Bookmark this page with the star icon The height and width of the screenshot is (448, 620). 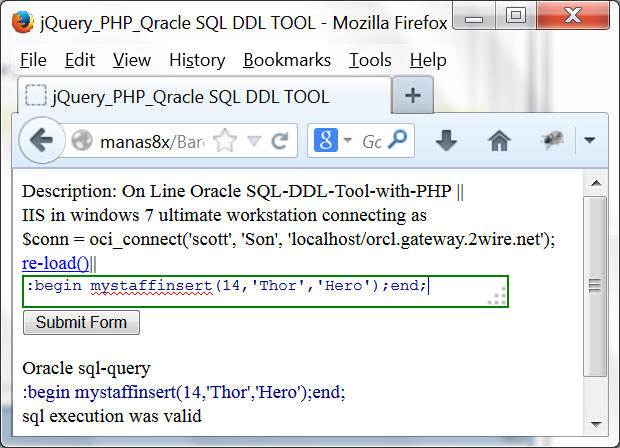click(x=225, y=140)
